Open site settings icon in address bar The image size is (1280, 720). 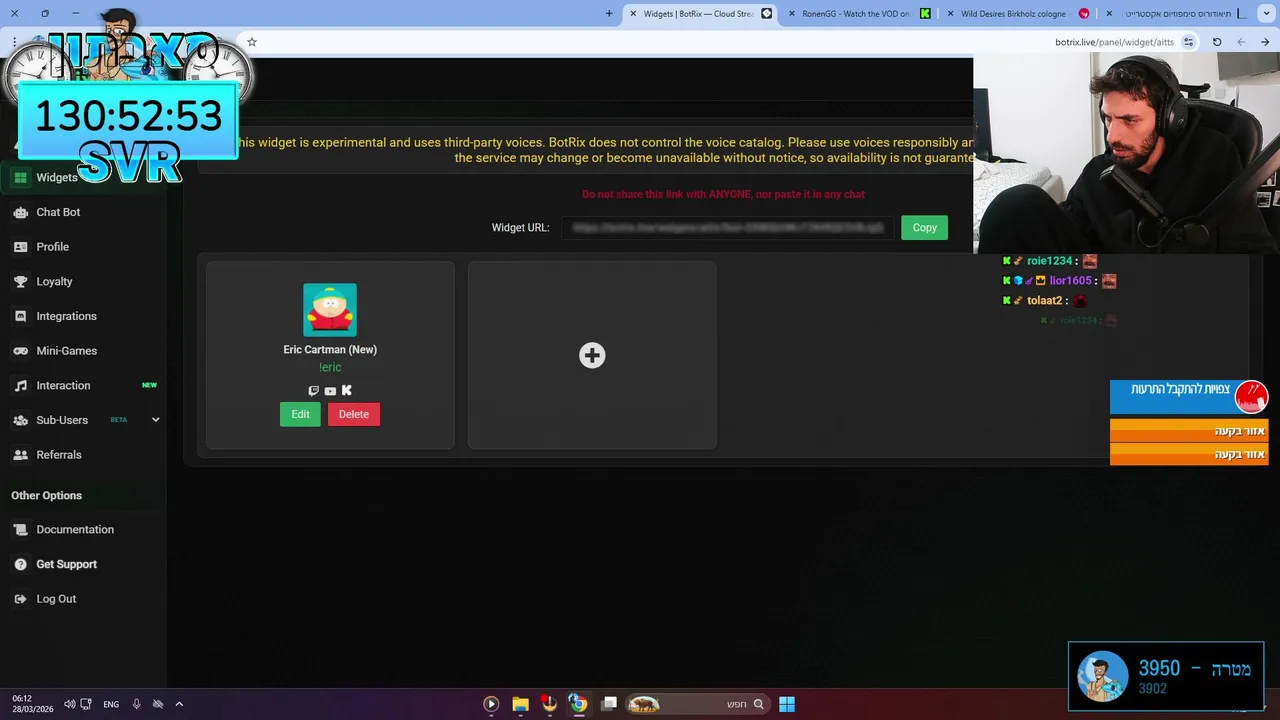(1188, 42)
